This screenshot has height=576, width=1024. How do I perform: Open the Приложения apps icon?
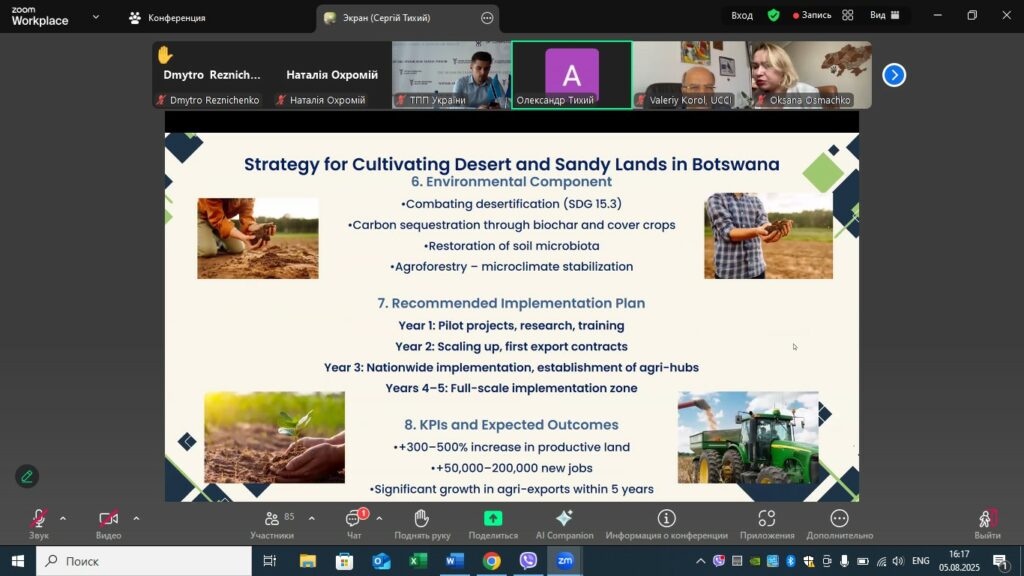[767, 519]
